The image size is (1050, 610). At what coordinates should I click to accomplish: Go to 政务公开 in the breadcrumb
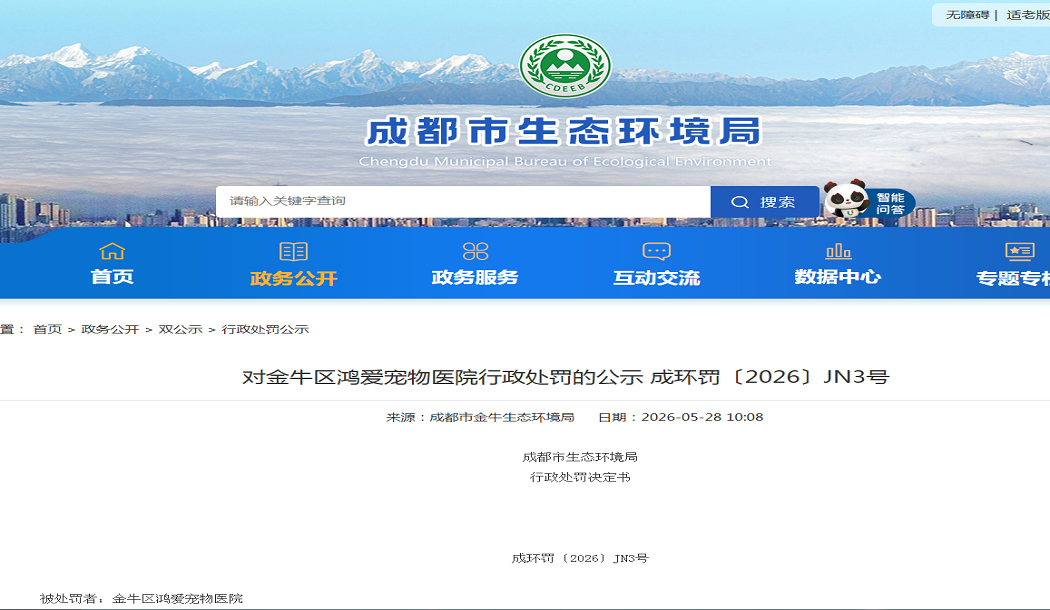(110, 329)
